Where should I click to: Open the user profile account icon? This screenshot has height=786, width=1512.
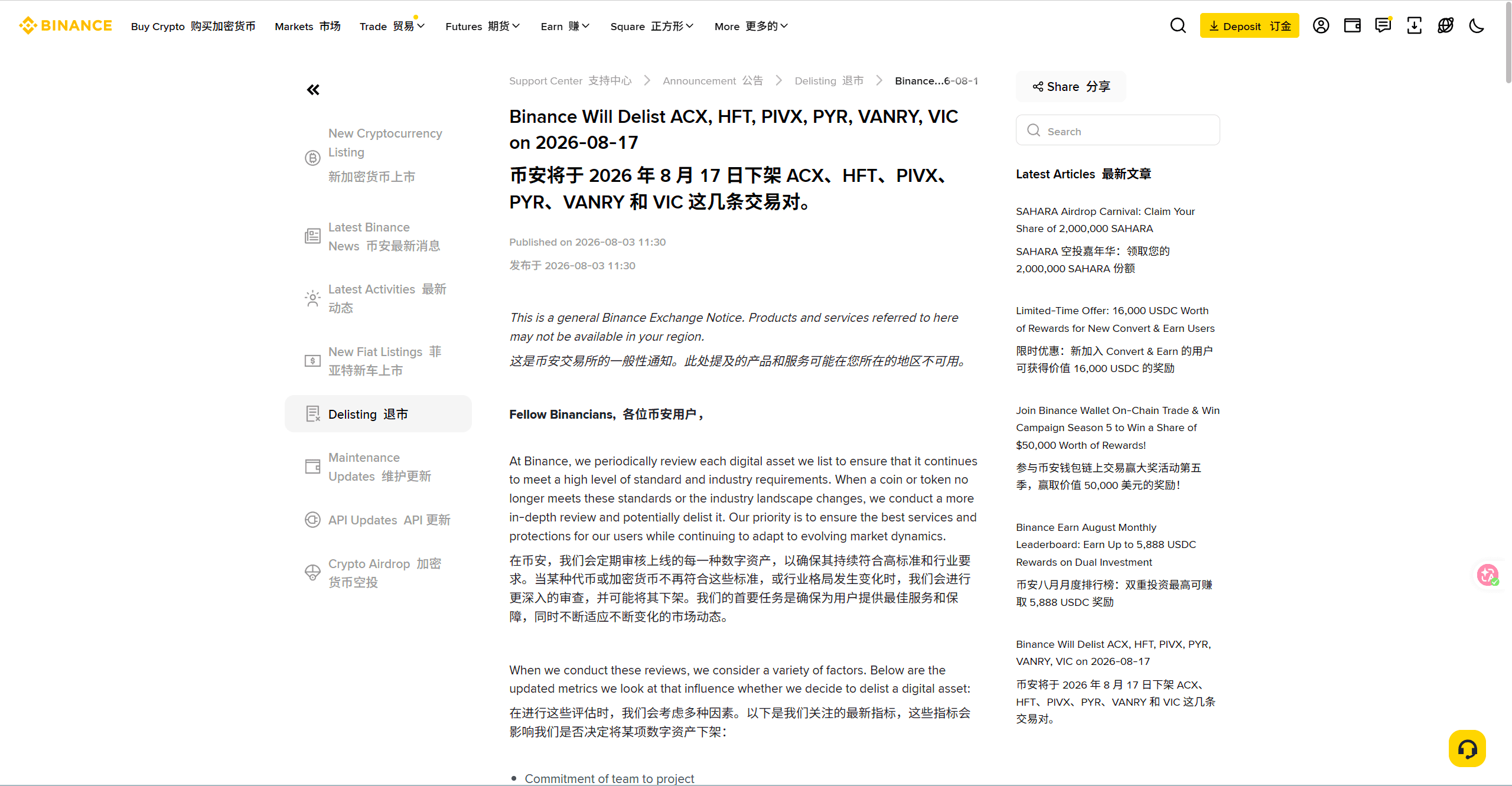click(1321, 25)
